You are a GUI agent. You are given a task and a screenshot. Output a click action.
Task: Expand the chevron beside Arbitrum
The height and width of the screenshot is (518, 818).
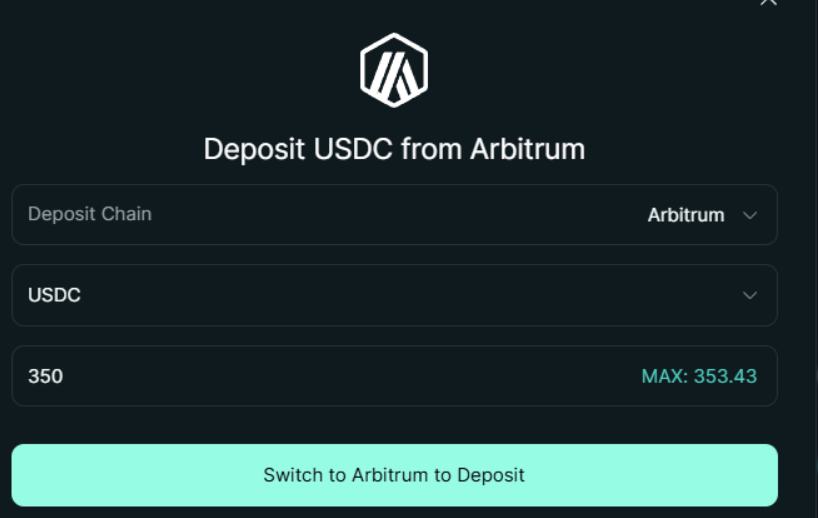(x=750, y=215)
